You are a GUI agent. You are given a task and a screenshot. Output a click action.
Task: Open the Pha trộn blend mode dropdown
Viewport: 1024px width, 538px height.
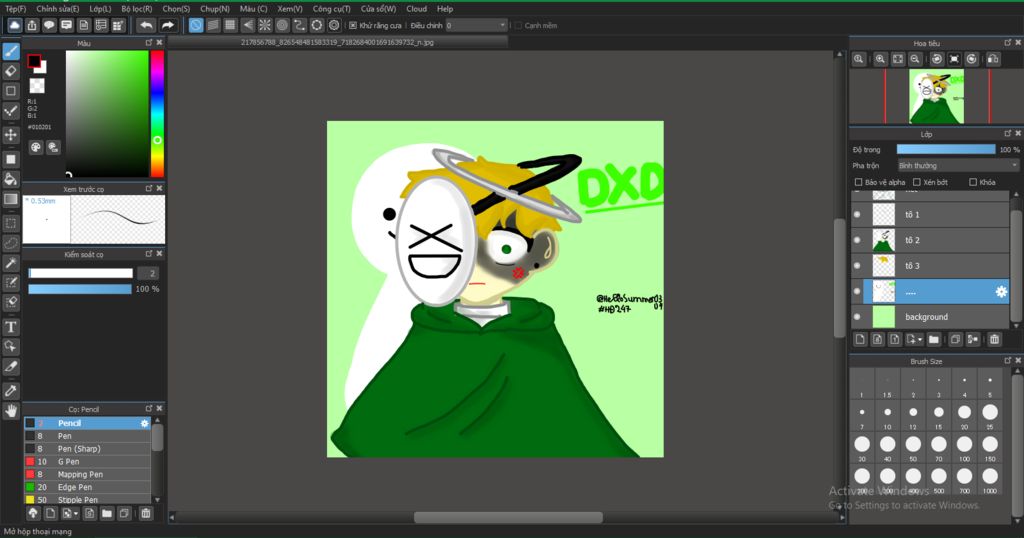[x=958, y=166]
